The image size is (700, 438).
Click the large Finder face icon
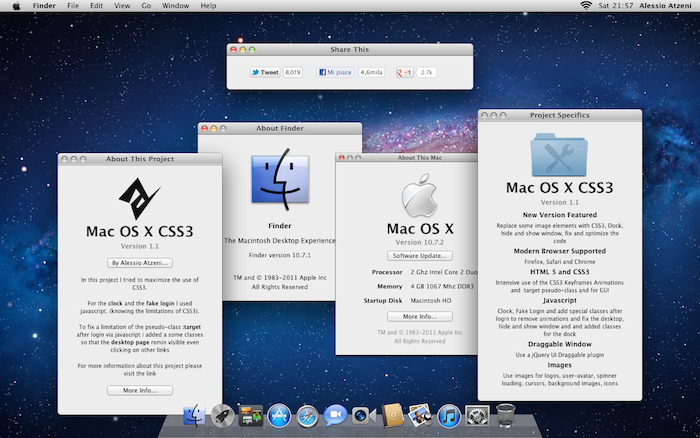tap(280, 179)
